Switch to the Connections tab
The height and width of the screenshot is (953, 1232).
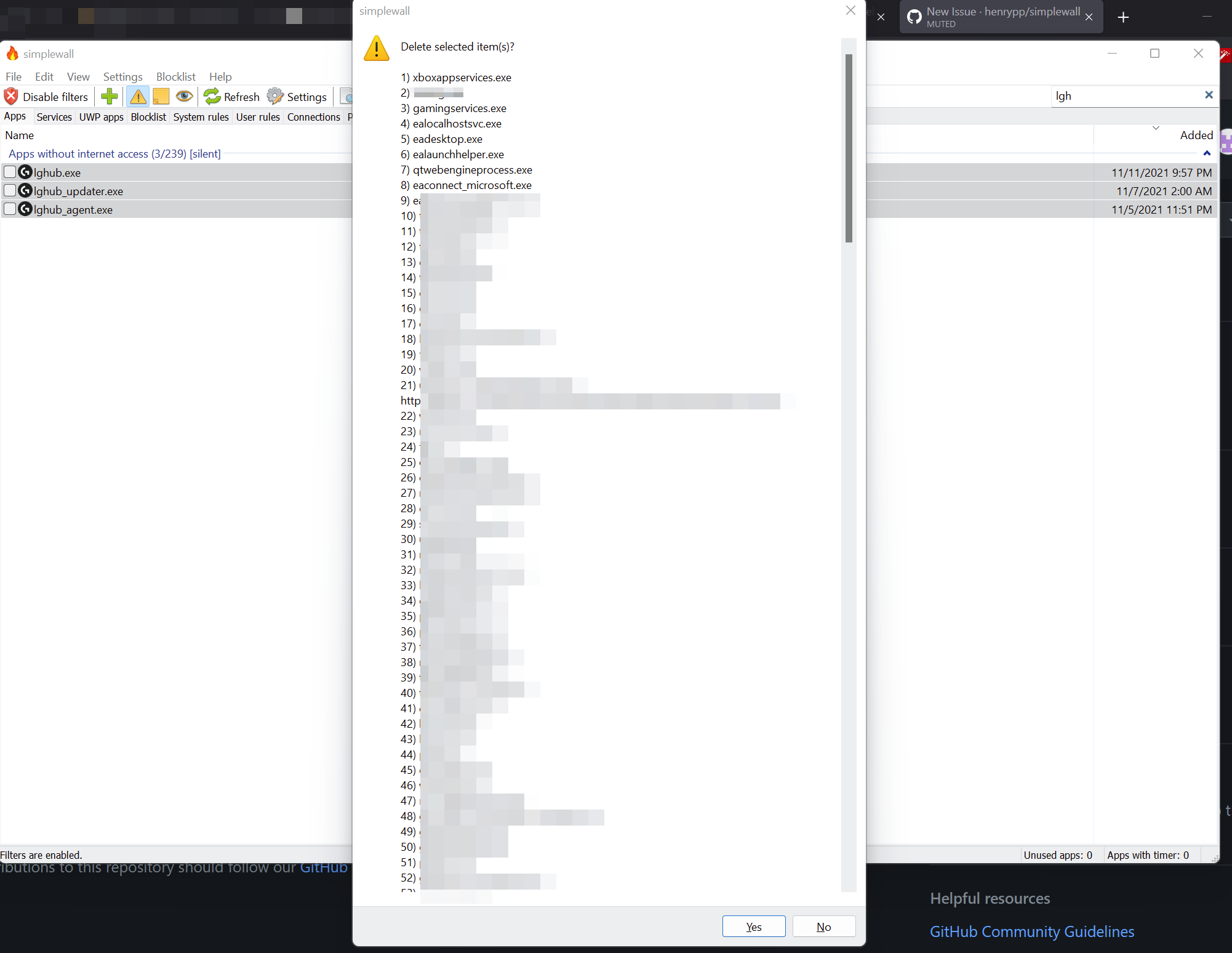coord(314,117)
